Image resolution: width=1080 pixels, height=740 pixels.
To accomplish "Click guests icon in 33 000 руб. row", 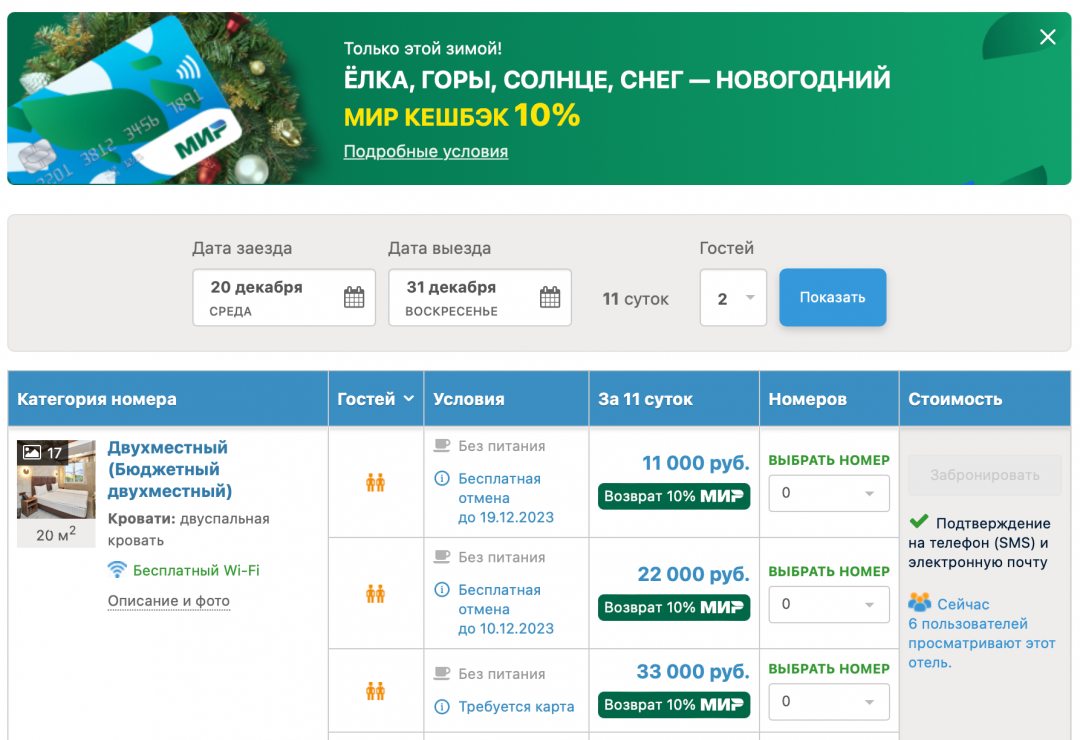I will [375, 690].
